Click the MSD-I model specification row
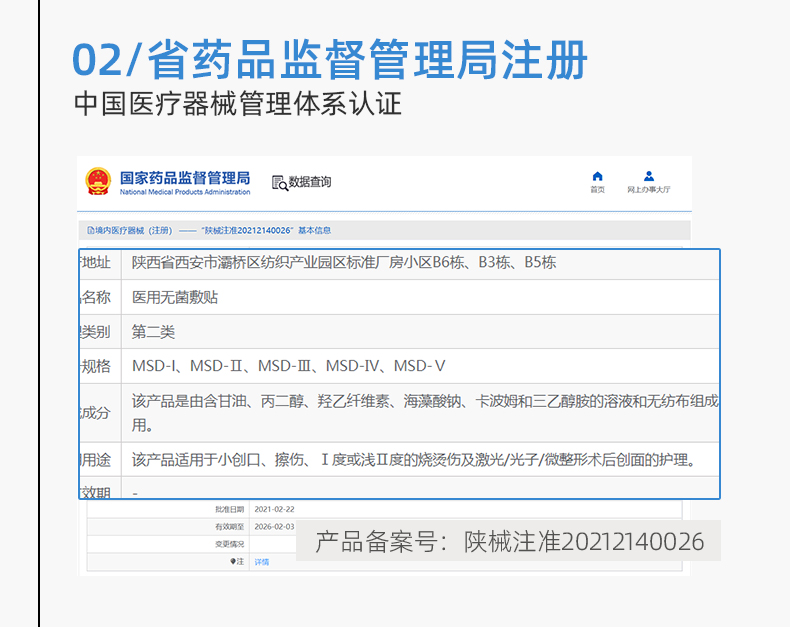This screenshot has width=790, height=627. [x=289, y=366]
